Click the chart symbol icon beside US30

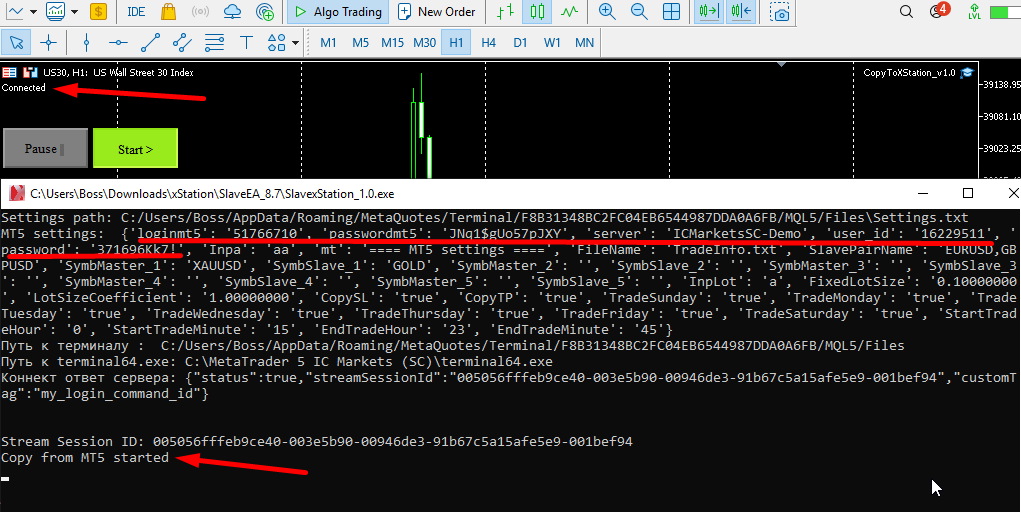pyautogui.click(x=30, y=72)
